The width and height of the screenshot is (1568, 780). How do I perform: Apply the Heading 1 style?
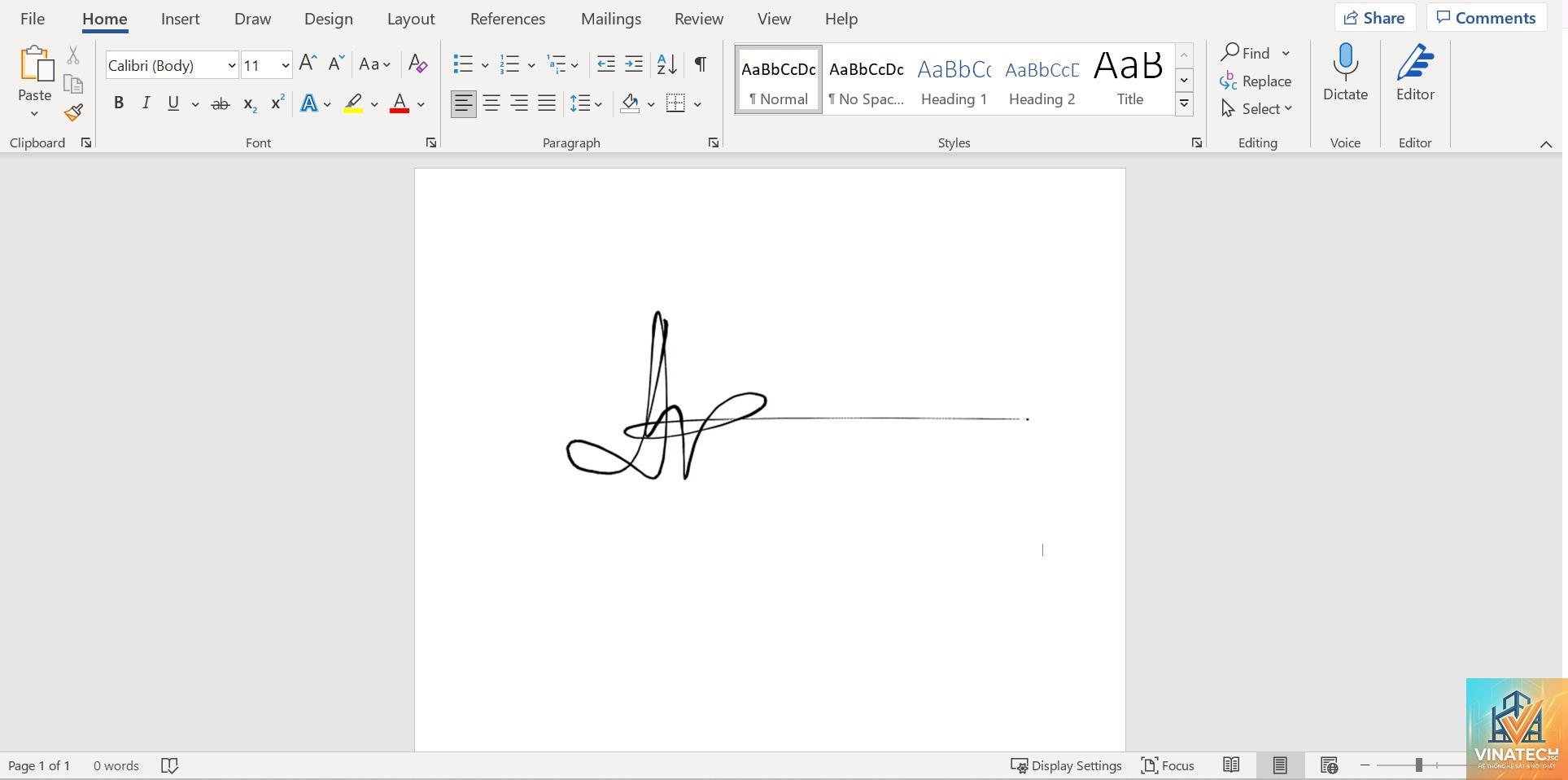[x=954, y=80]
